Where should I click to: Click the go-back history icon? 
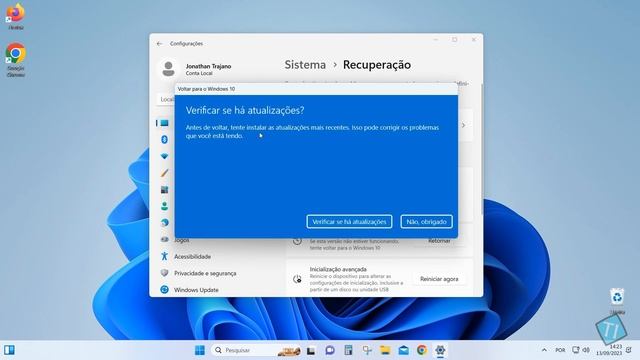(298, 241)
